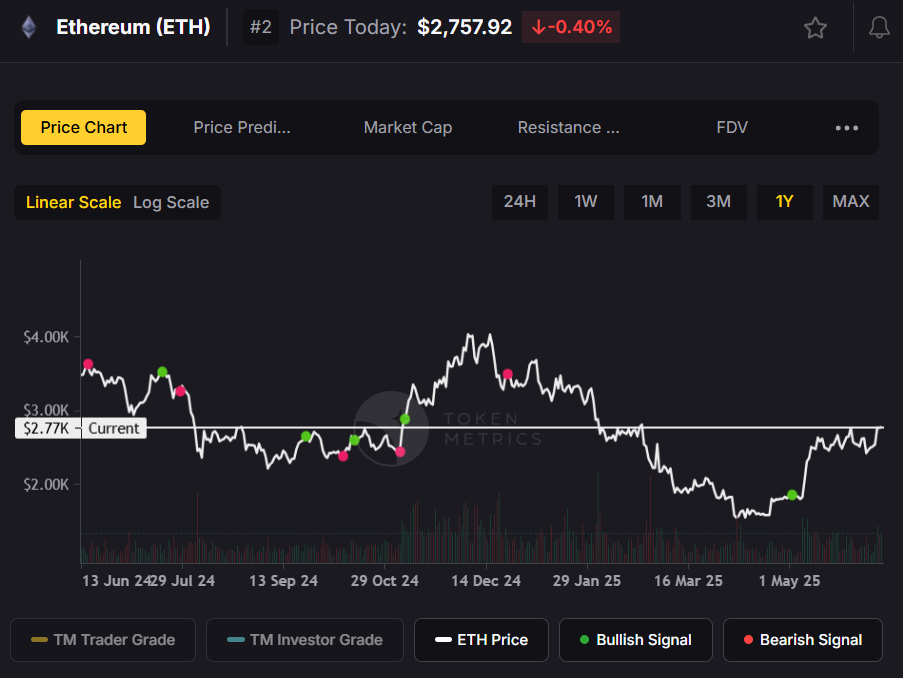Image resolution: width=903 pixels, height=678 pixels.
Task: Click the $2.77K Current price label
Action: [81, 428]
